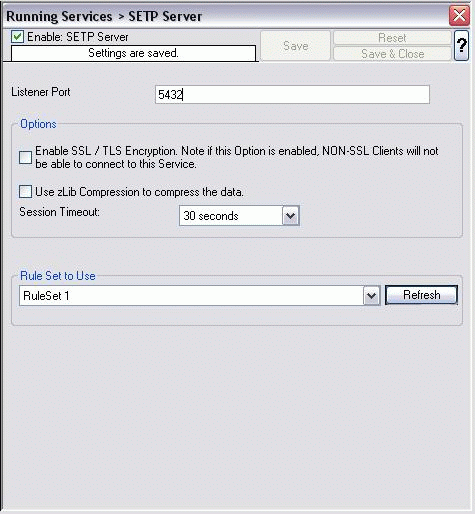
Task: Expand the Rule Set dropdown arrow
Action: click(x=372, y=295)
